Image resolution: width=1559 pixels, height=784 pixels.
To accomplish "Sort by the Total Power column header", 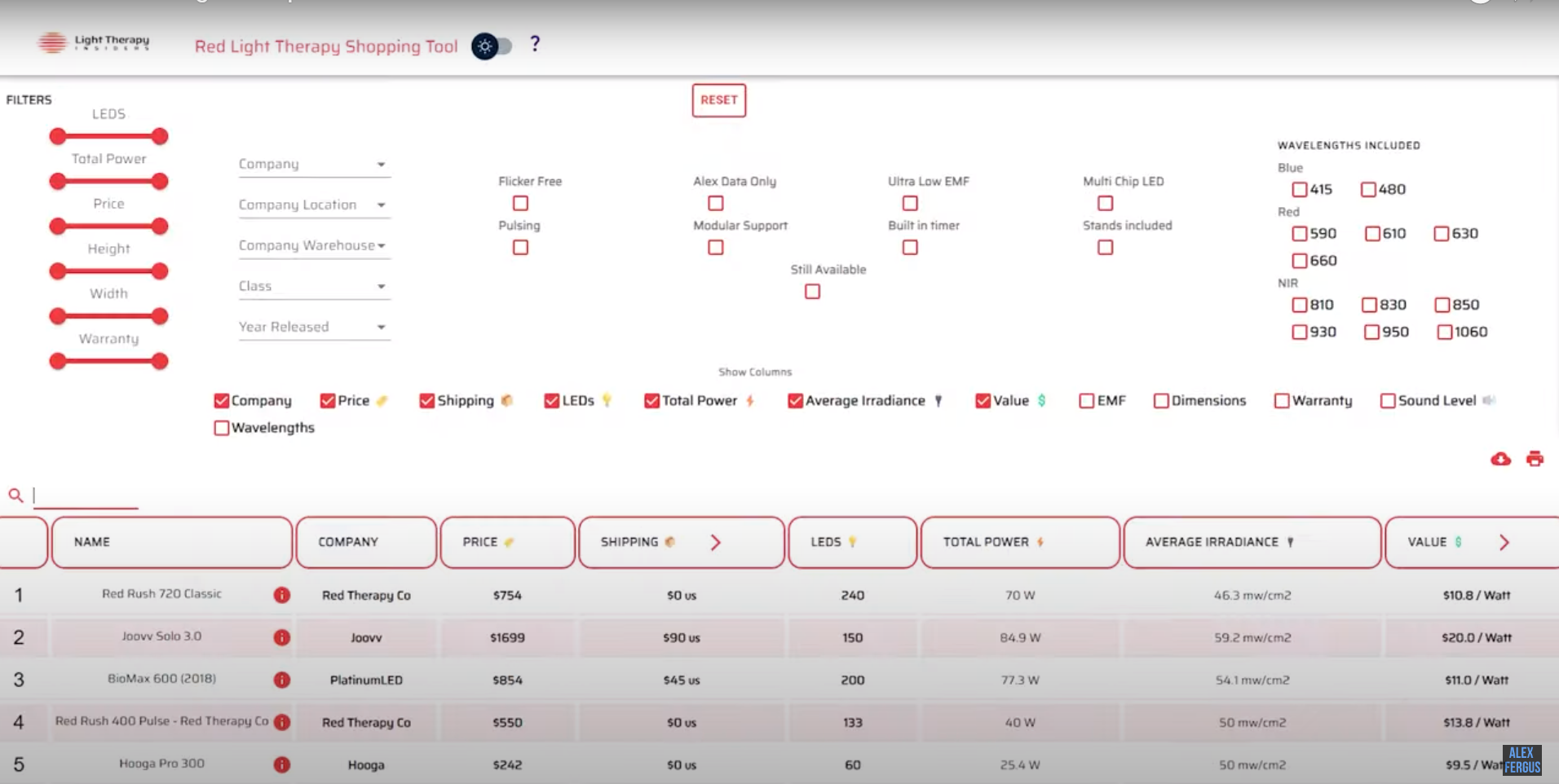I will point(1020,542).
